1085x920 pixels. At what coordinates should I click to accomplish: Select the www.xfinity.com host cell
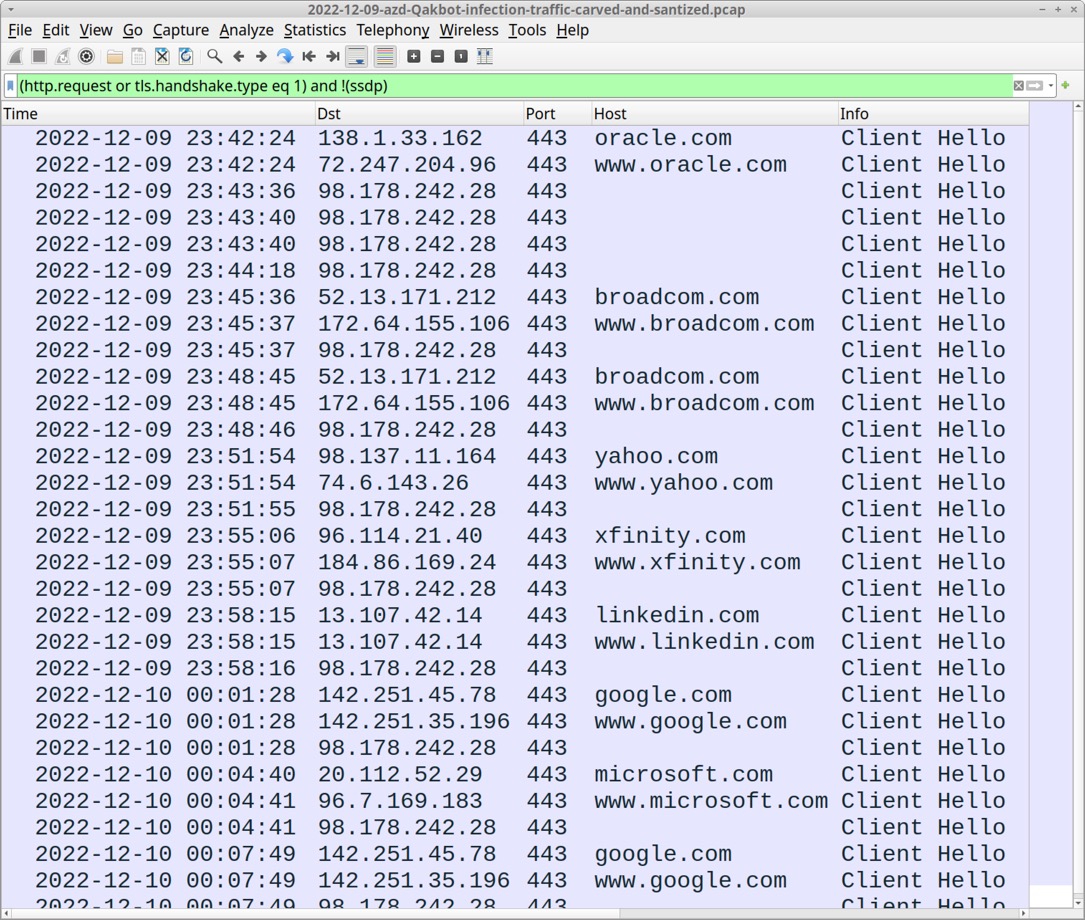pos(697,562)
